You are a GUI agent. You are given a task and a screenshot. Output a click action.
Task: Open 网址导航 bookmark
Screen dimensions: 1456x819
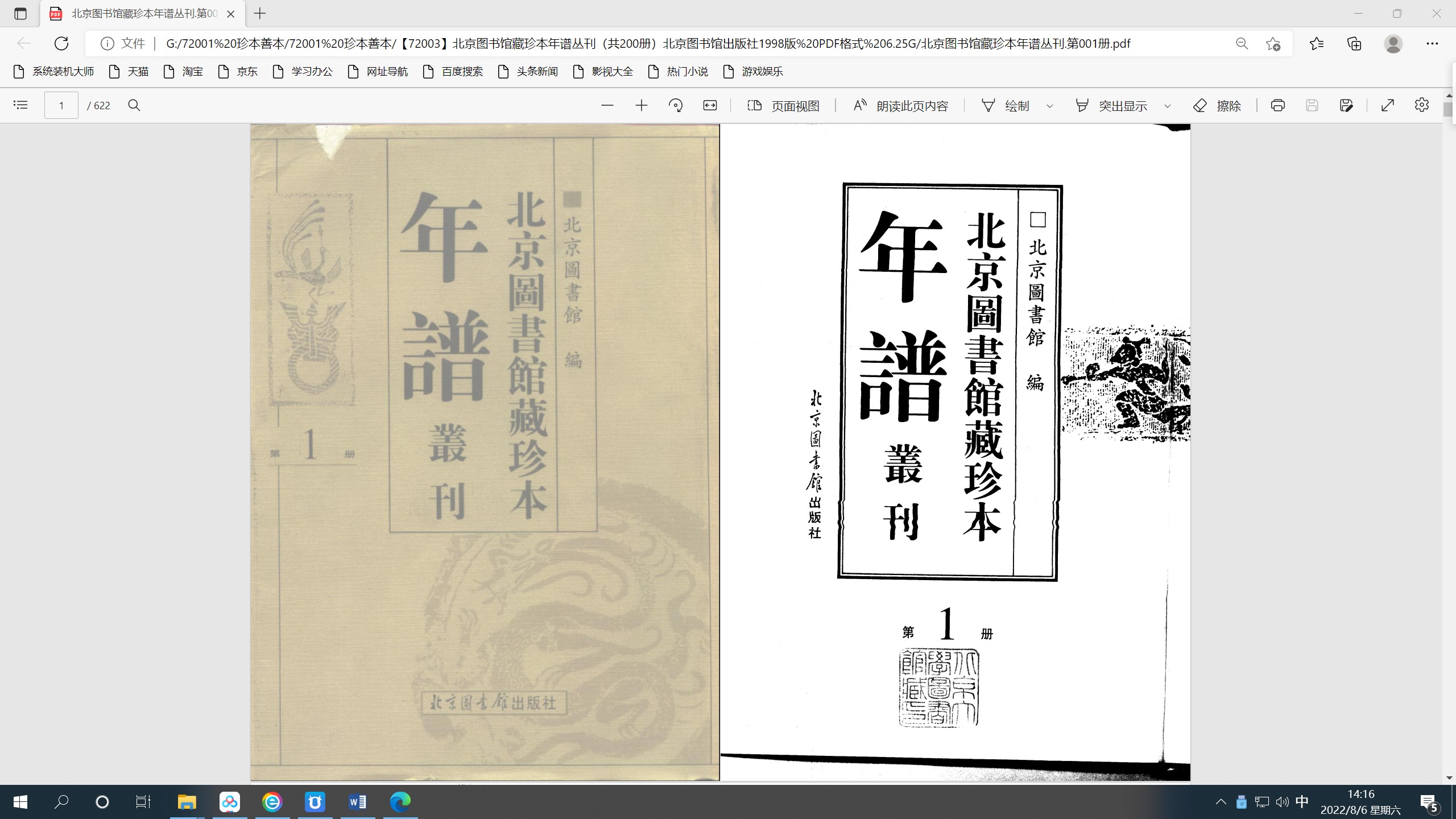pyautogui.click(x=378, y=72)
